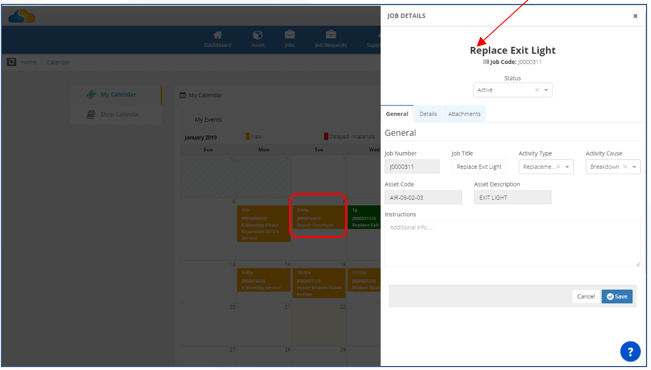Open the Repair Conveyor calendar event
Viewport: 651px width, 370px height.
pyautogui.click(x=318, y=217)
